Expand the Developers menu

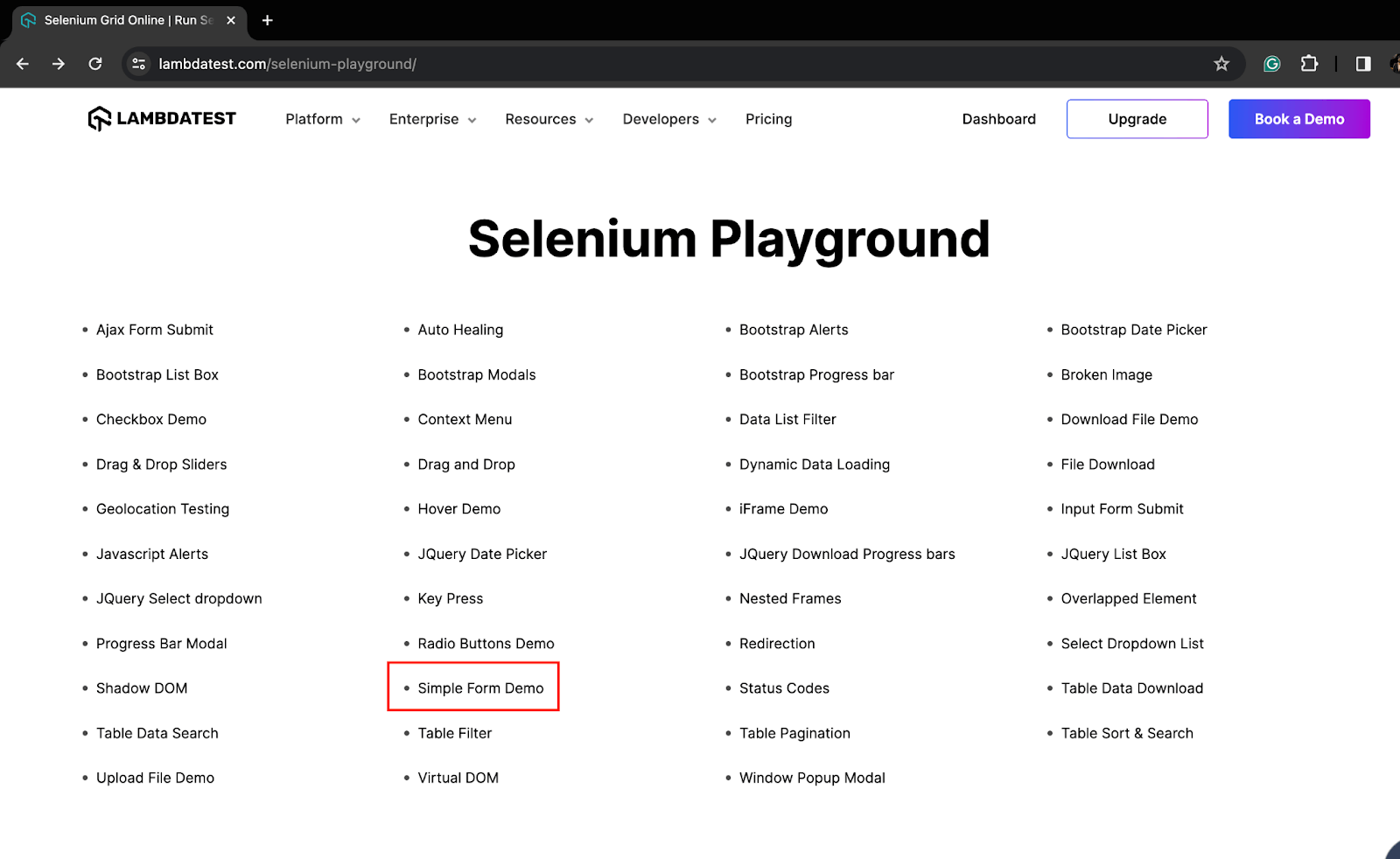pyautogui.click(x=670, y=119)
